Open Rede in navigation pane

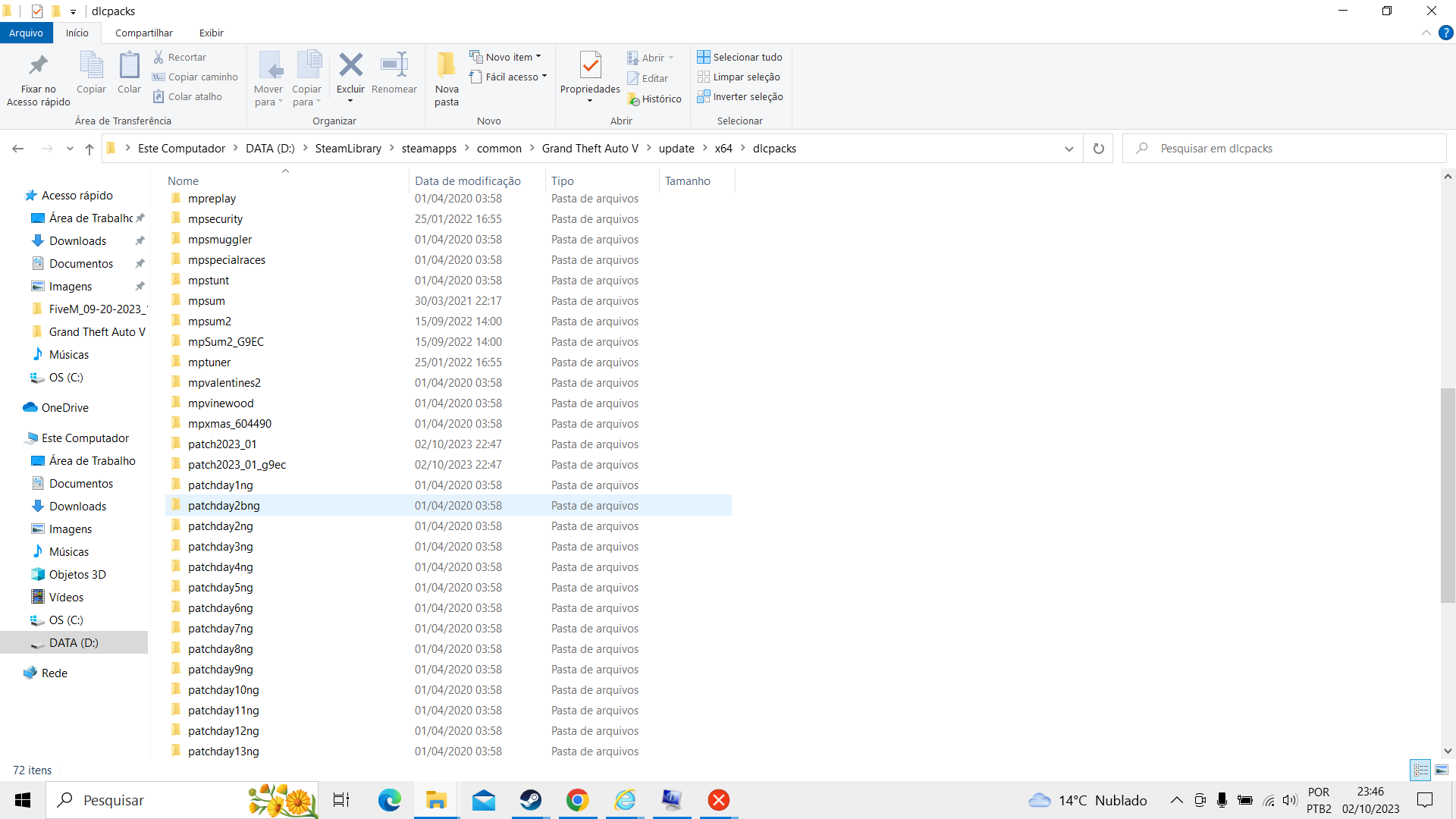point(54,673)
